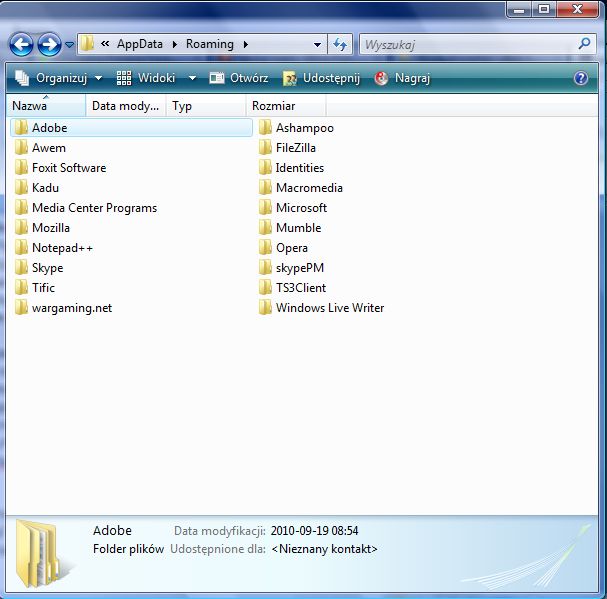Open Help via question mark icon
The width and height of the screenshot is (607, 599).
point(581,78)
